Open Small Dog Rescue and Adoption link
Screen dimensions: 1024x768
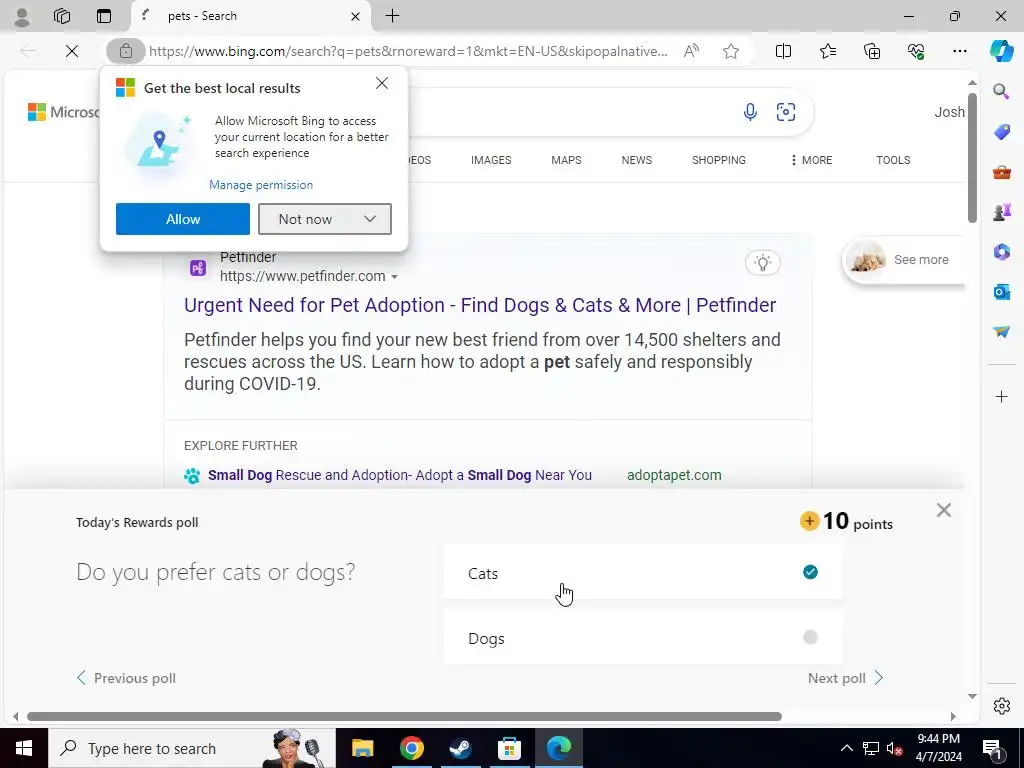(400, 475)
